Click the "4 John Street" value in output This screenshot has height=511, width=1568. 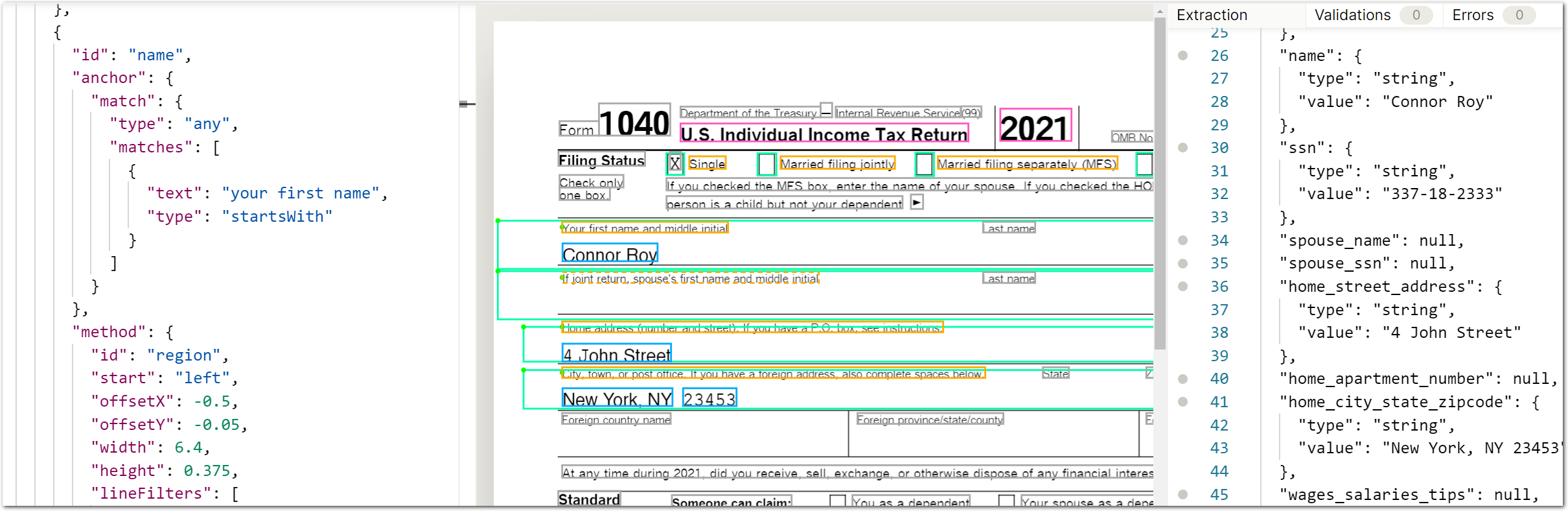[x=1451, y=333]
